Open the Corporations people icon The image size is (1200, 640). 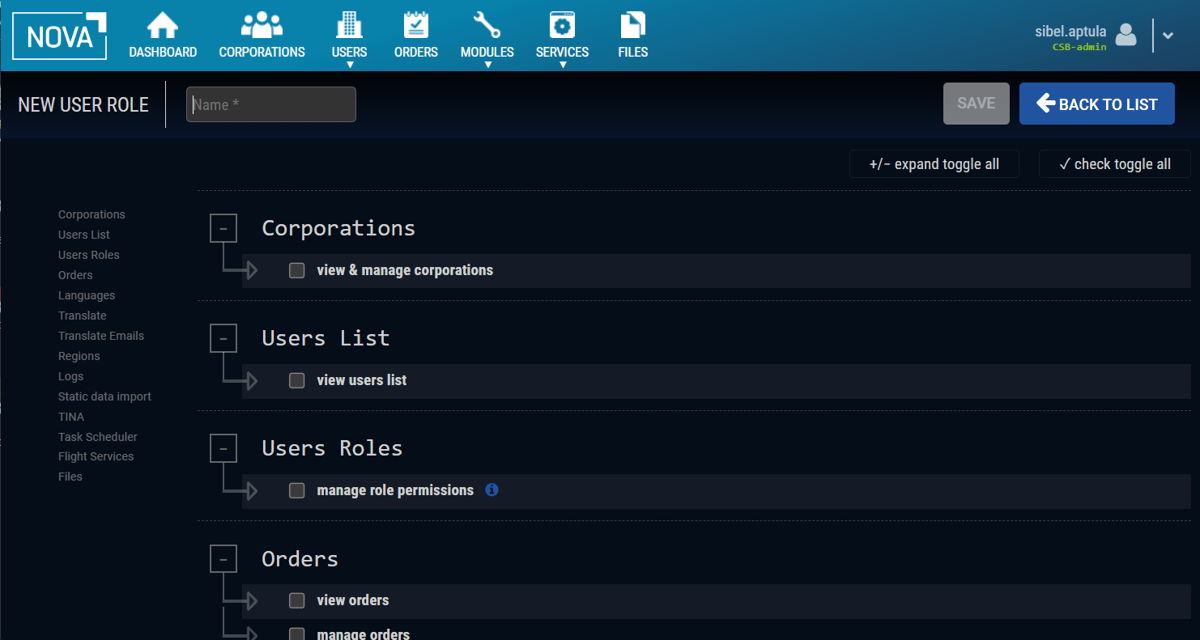(262, 25)
